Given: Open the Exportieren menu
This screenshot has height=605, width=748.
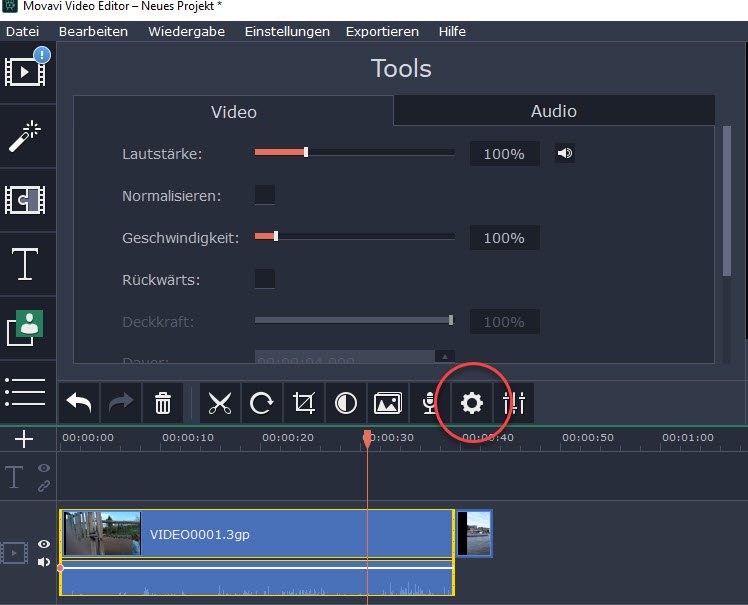Looking at the screenshot, I should 384,31.
